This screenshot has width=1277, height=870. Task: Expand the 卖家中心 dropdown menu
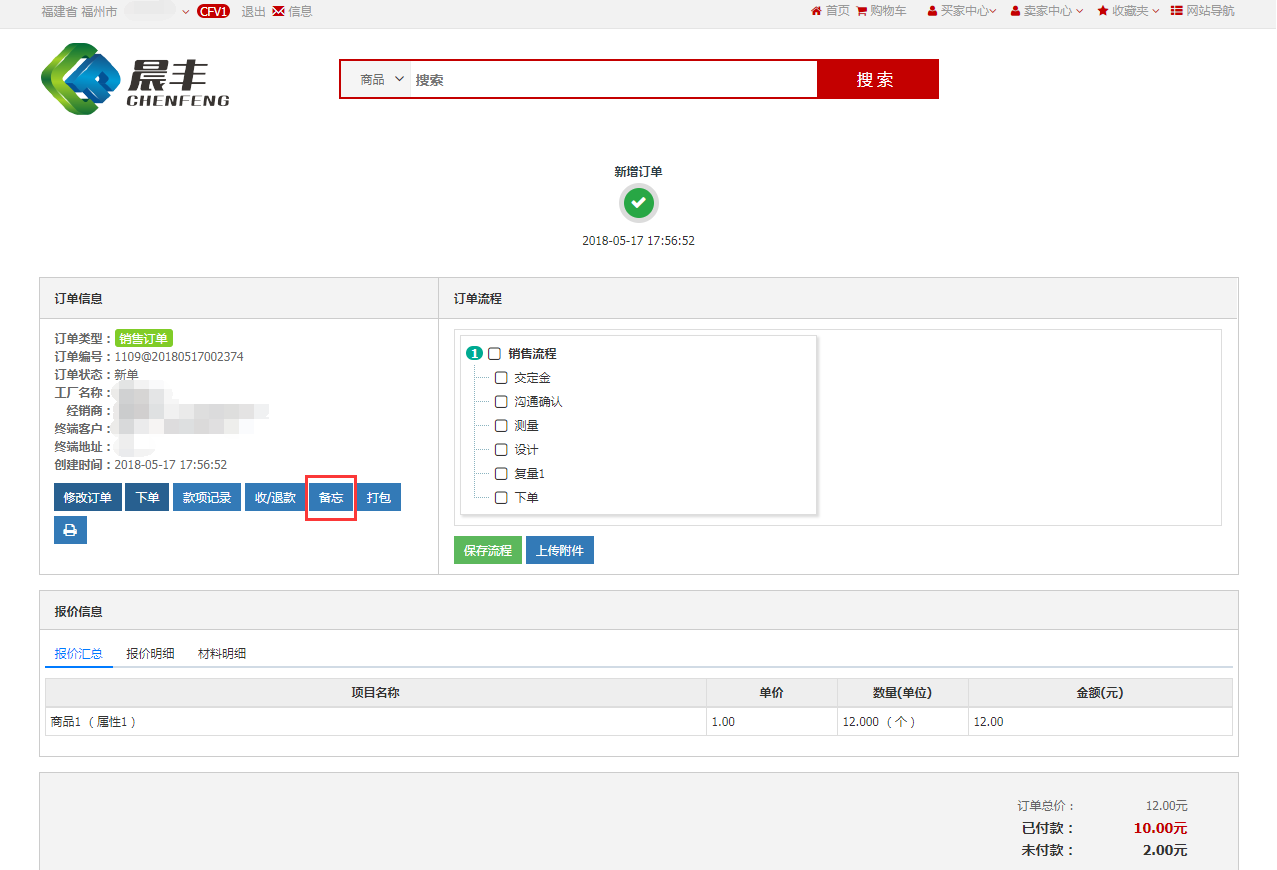pyautogui.click(x=1046, y=11)
